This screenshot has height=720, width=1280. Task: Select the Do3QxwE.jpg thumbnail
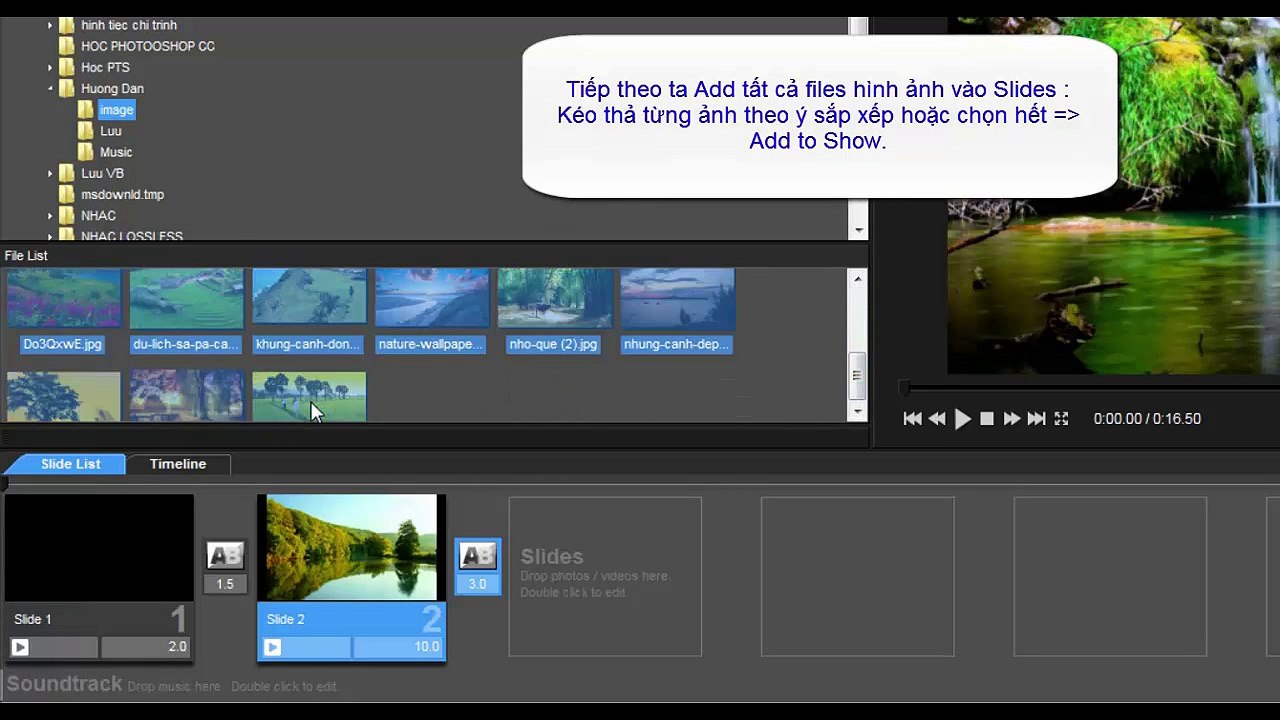coord(64,298)
